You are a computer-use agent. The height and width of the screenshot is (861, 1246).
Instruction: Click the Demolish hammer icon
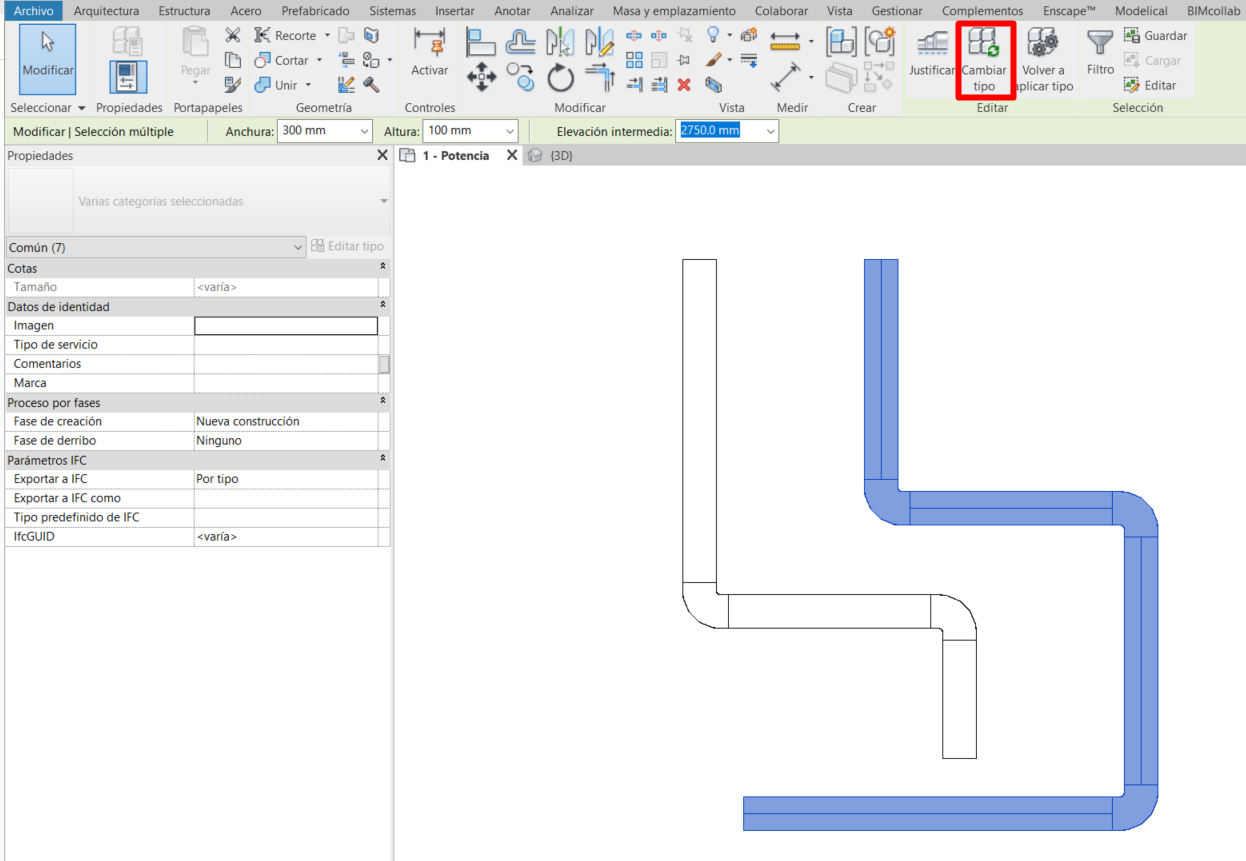371,85
